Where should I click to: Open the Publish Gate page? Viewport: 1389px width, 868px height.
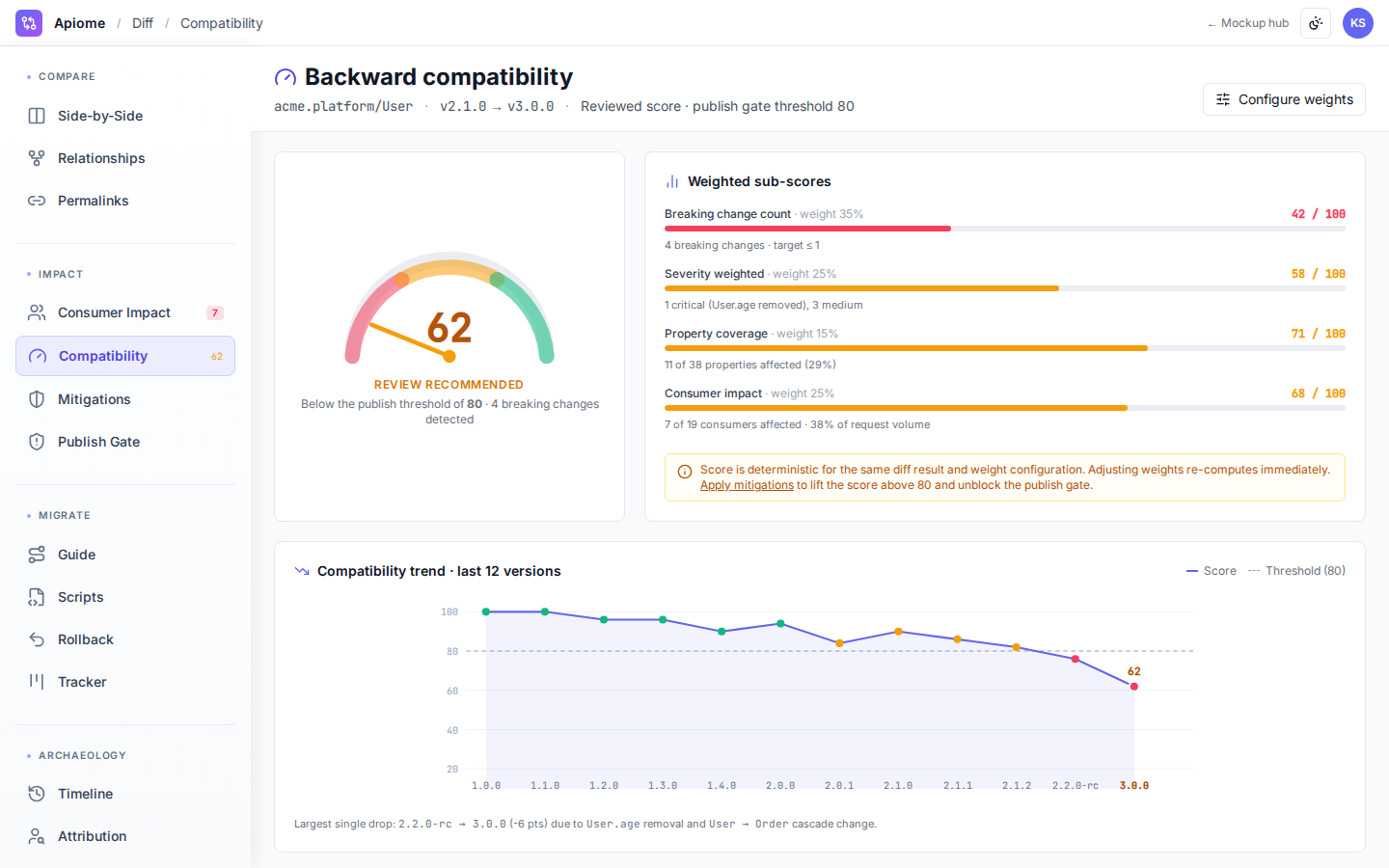[x=125, y=442]
